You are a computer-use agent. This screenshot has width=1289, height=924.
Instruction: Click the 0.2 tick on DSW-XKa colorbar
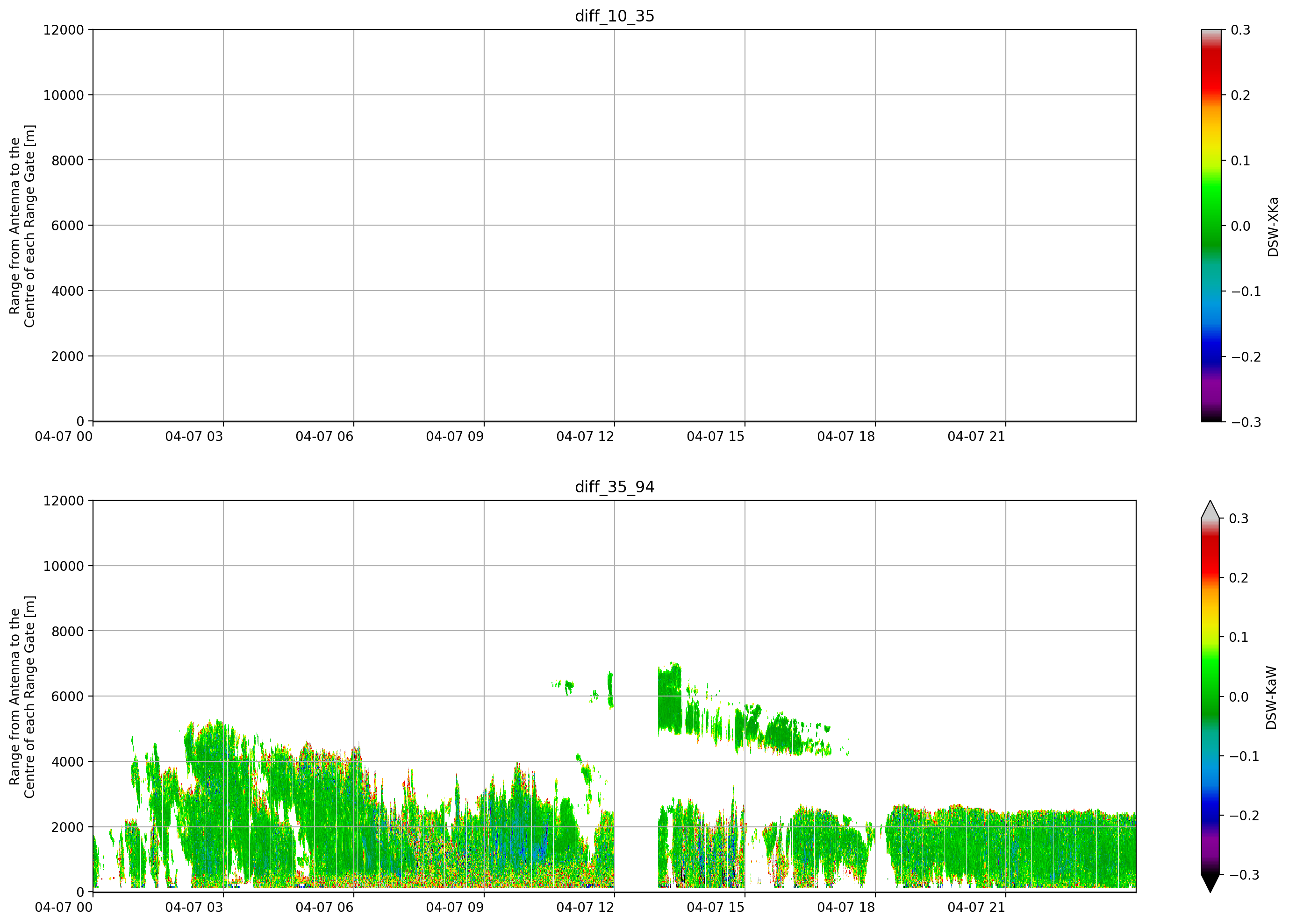pyautogui.click(x=1241, y=95)
